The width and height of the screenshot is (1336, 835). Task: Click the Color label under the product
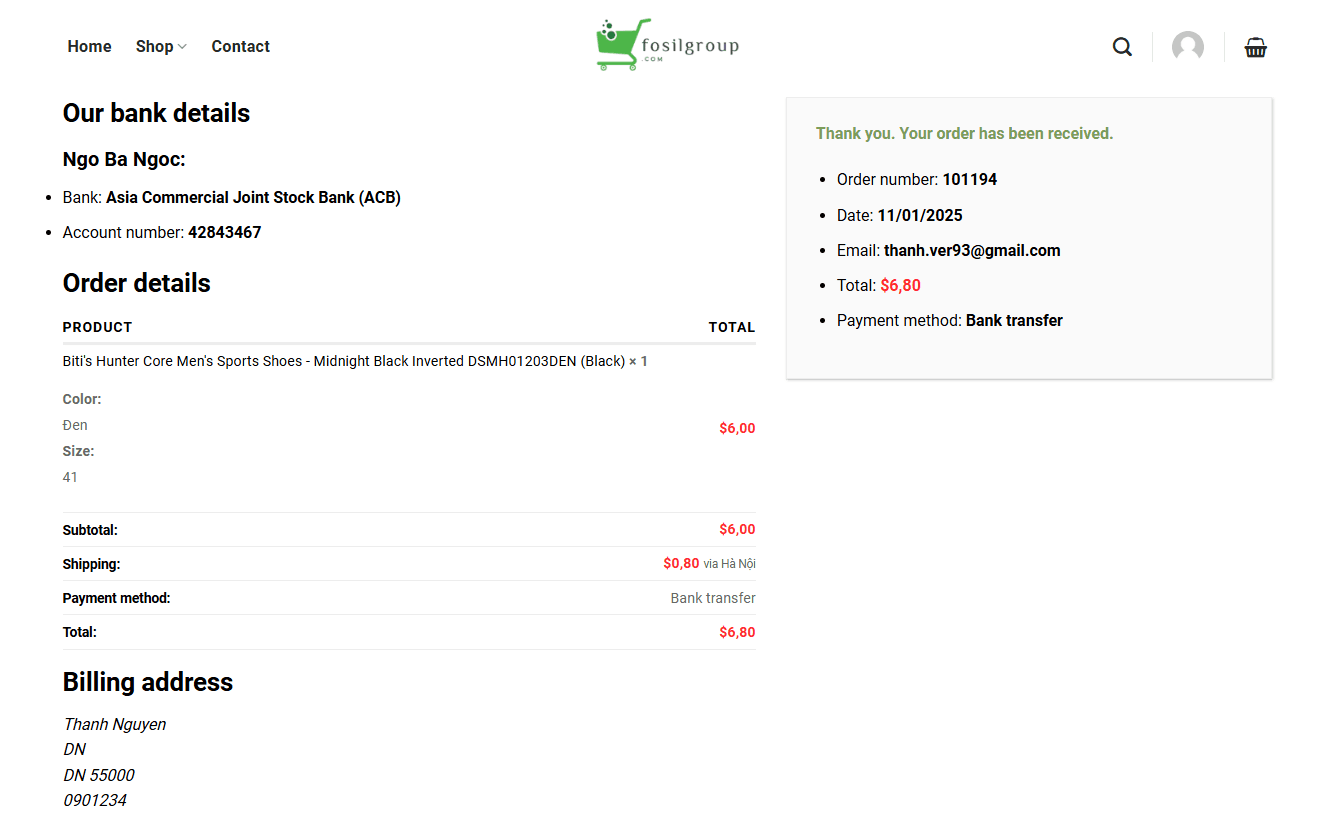point(82,399)
